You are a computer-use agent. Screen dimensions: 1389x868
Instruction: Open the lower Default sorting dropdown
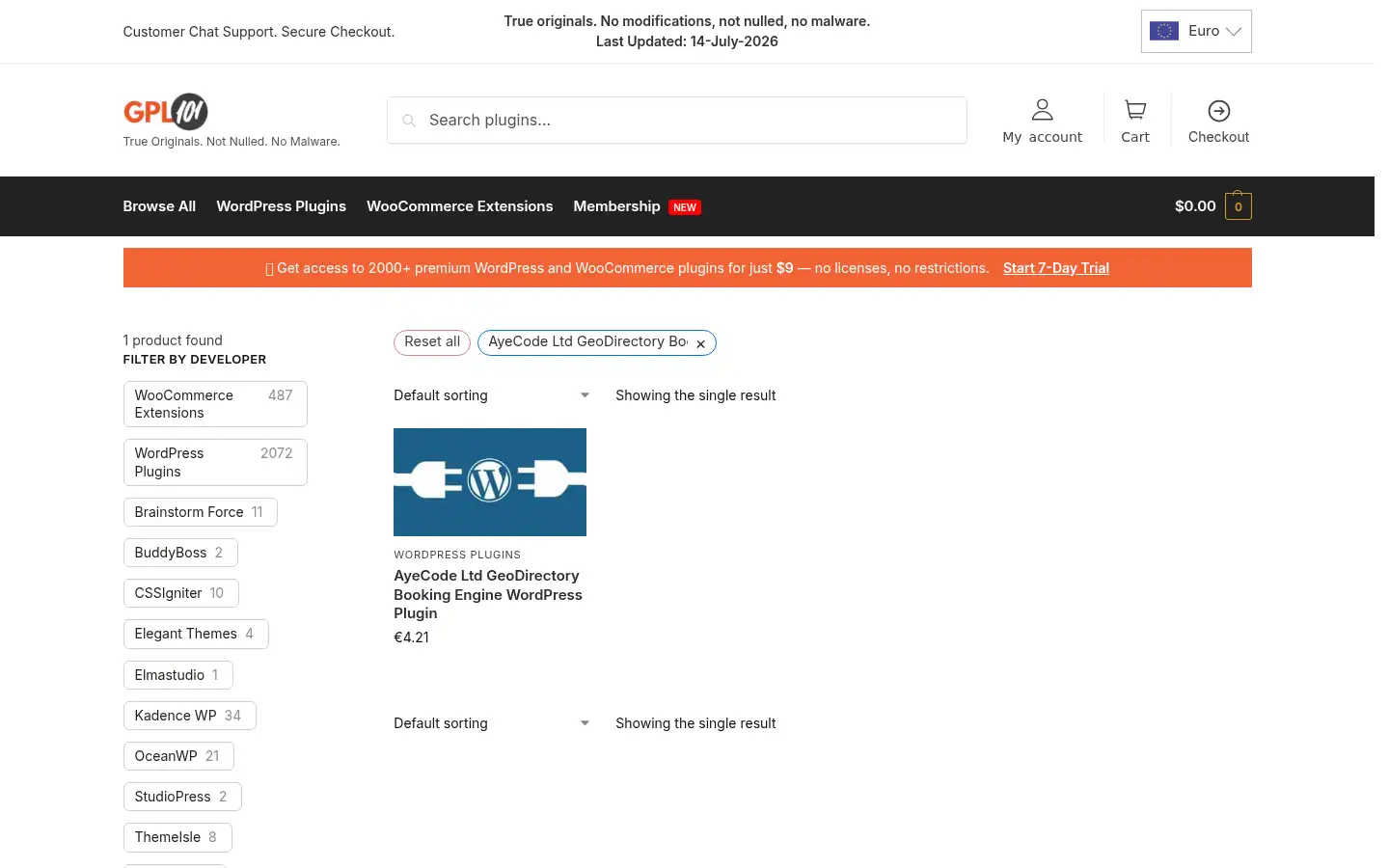tap(492, 723)
